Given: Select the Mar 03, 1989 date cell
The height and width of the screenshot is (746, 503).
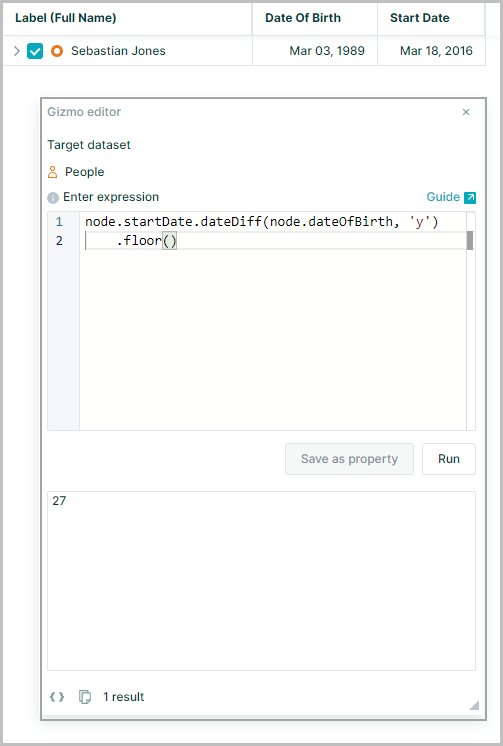Looking at the screenshot, I should point(315,51).
